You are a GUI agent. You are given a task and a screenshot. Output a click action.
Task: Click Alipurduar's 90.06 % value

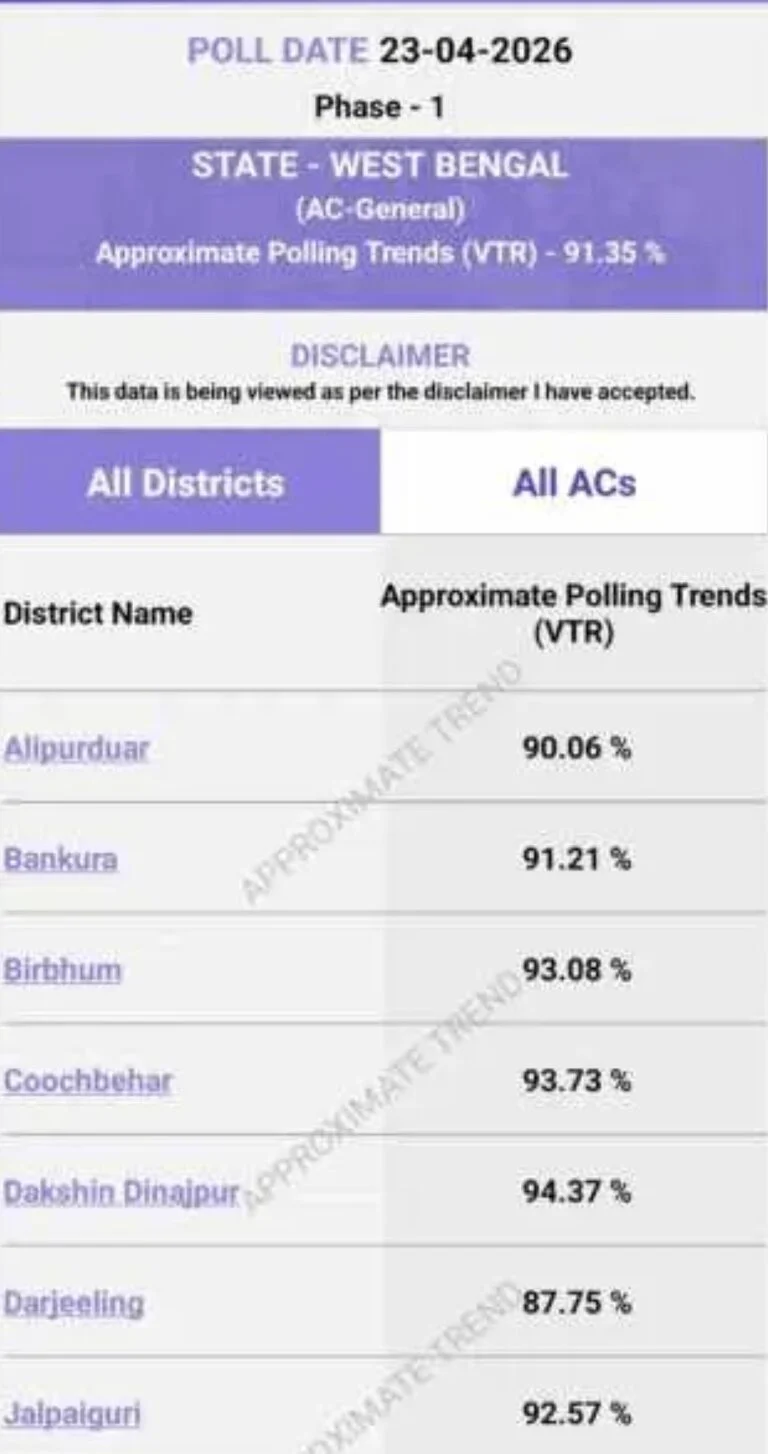pyautogui.click(x=577, y=748)
